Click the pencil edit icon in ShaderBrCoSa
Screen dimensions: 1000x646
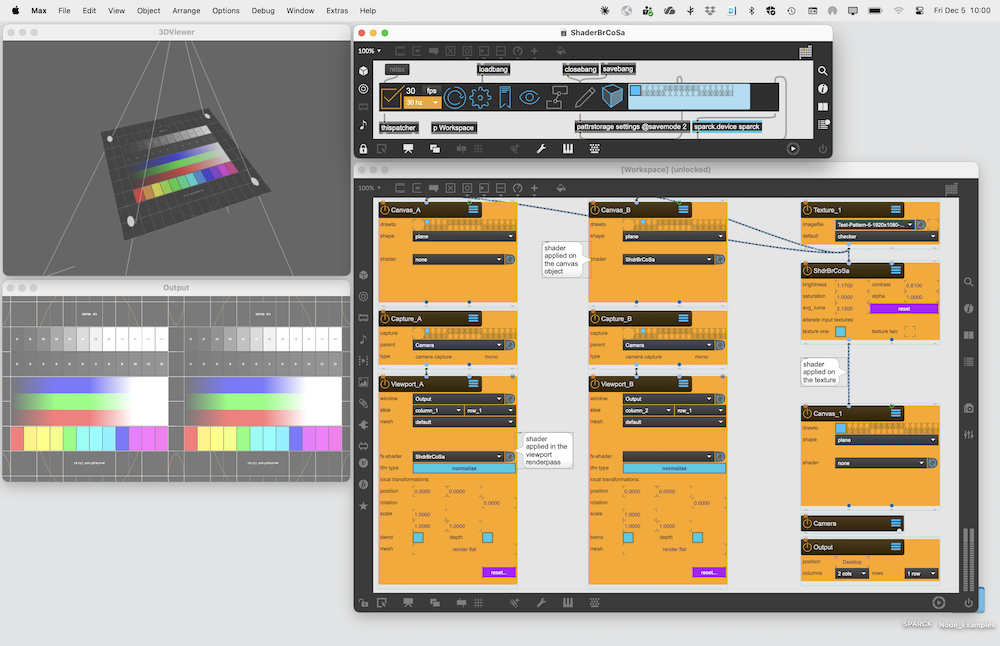585,97
